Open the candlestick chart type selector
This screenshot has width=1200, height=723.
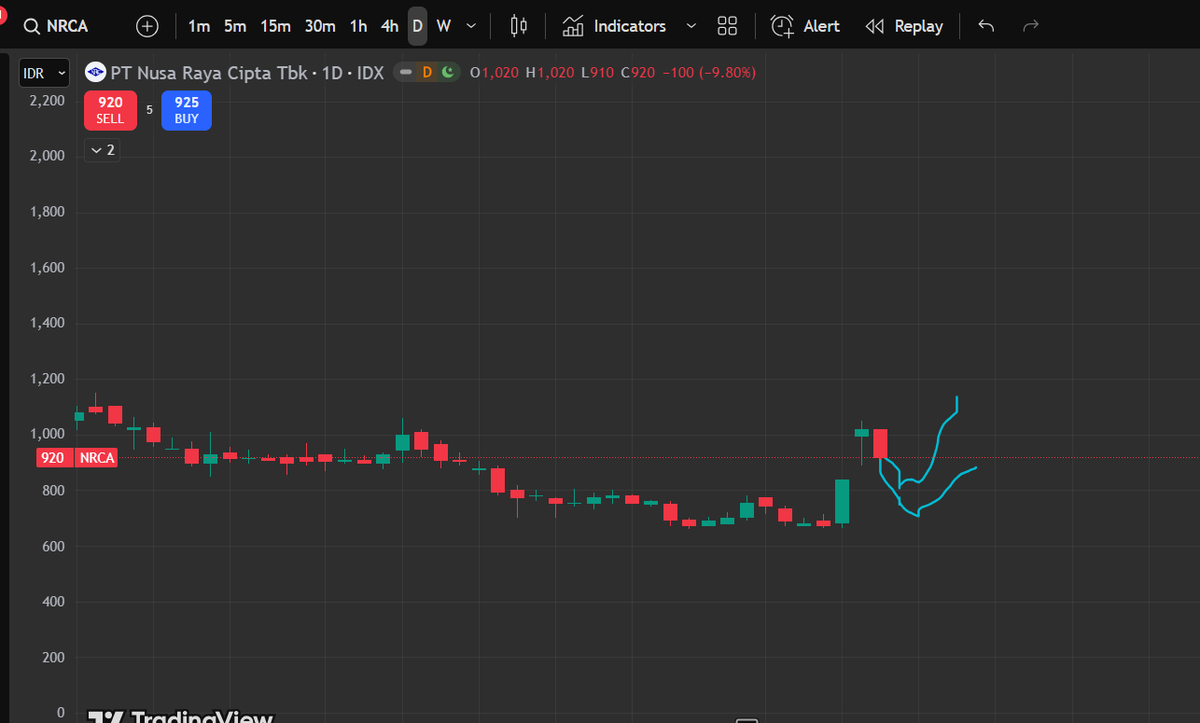coord(518,26)
